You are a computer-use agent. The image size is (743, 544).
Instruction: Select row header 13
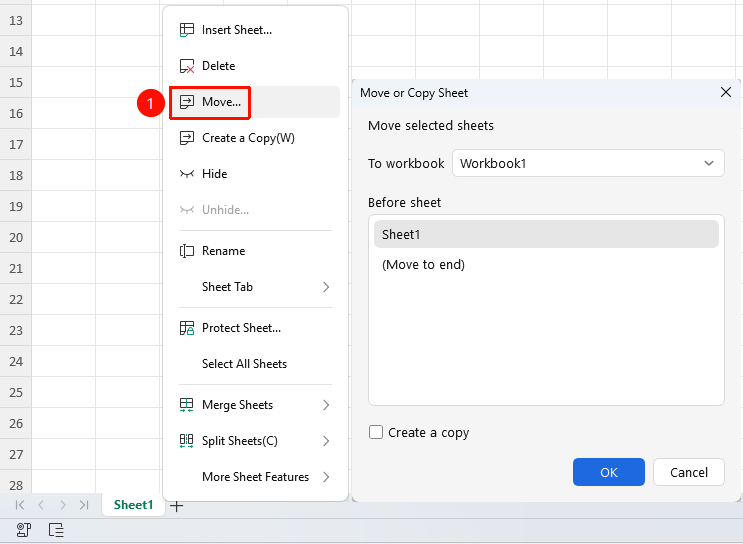(x=16, y=21)
